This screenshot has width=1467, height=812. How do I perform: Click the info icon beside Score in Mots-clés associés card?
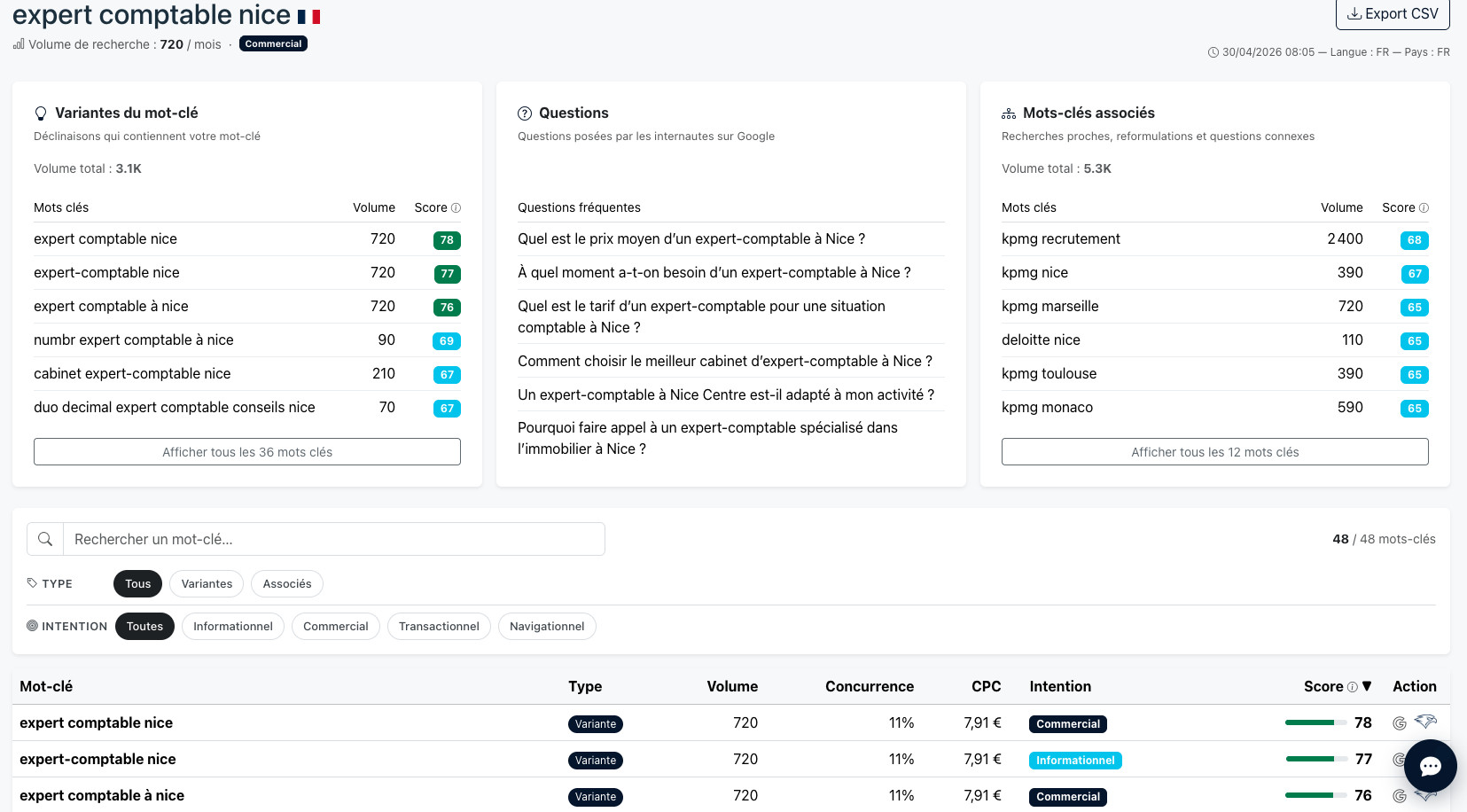pos(1424,207)
